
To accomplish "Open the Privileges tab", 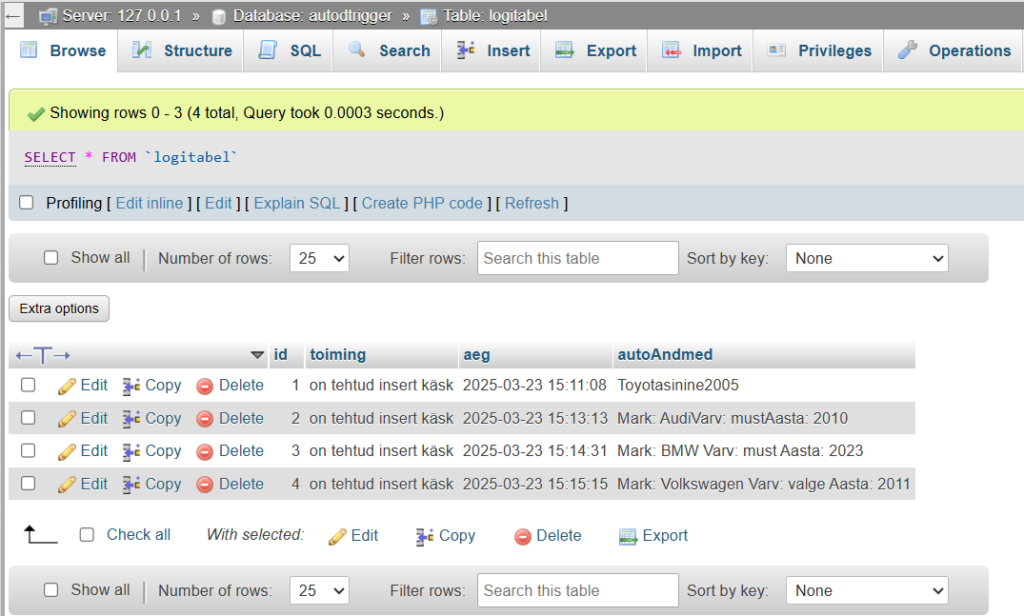I will coord(819,50).
